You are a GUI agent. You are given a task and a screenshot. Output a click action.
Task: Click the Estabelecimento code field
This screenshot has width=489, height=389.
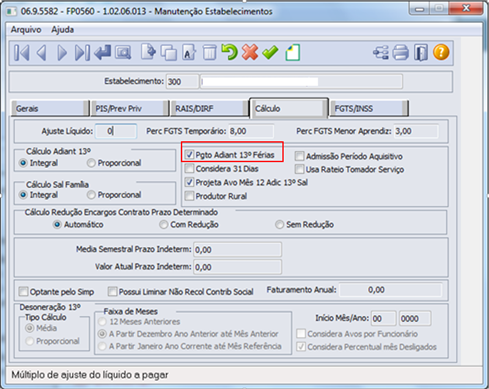(182, 82)
